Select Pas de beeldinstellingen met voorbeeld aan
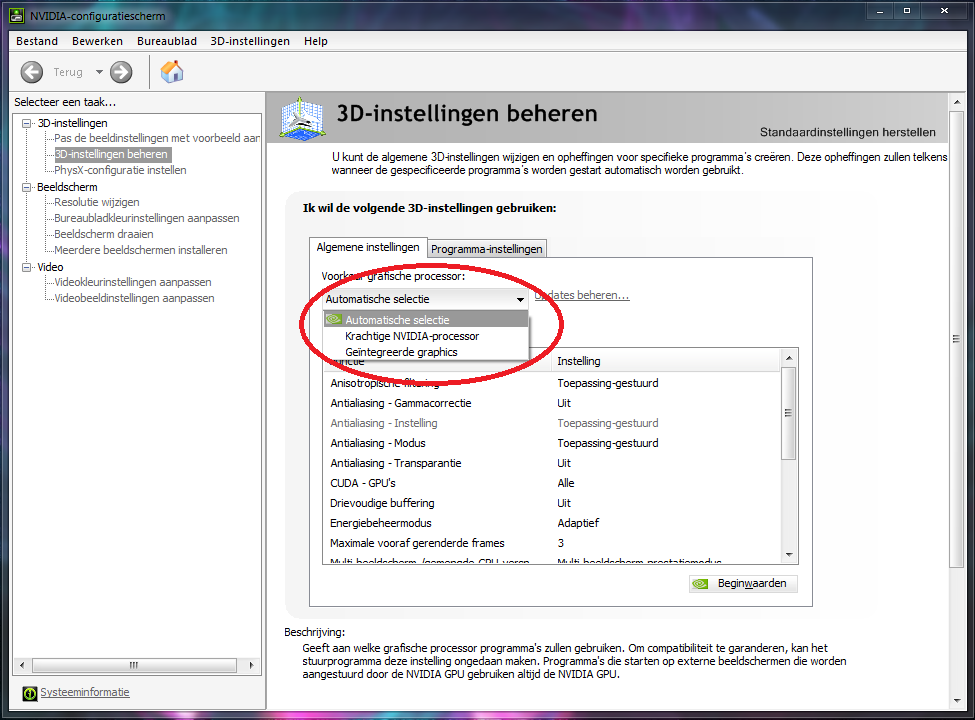This screenshot has height=720, width=975. click(157, 138)
